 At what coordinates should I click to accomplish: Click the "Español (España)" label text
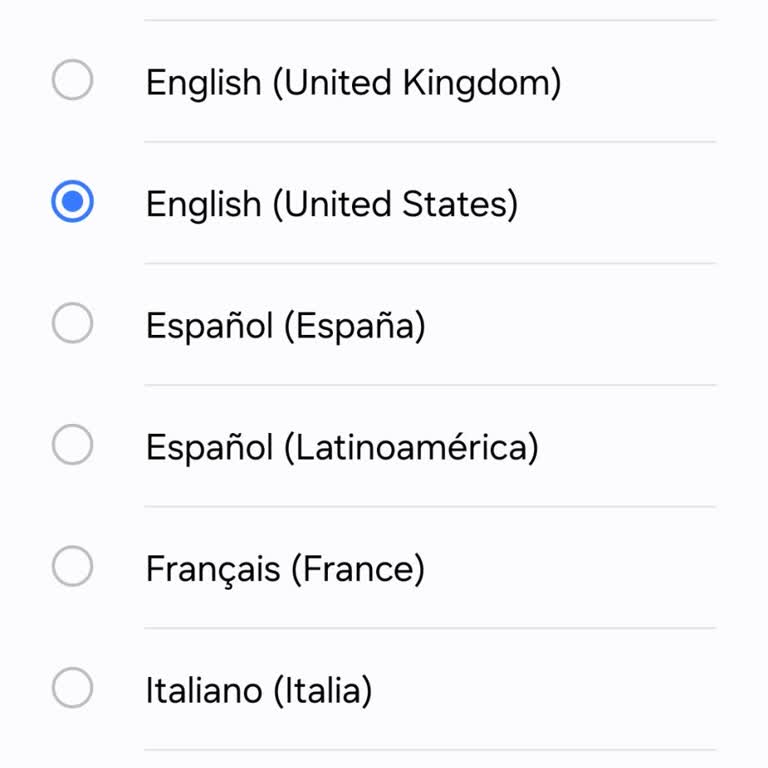(x=285, y=326)
